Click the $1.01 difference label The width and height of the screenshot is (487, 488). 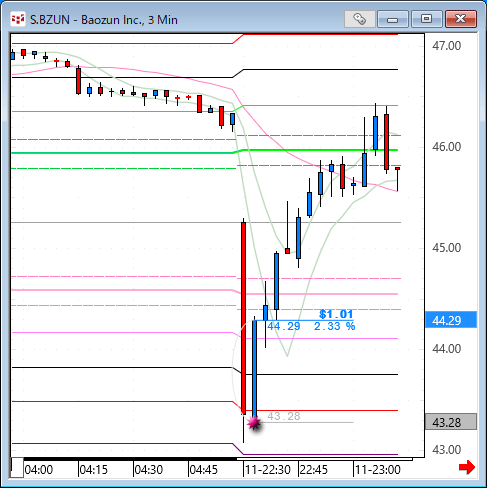coord(336,314)
